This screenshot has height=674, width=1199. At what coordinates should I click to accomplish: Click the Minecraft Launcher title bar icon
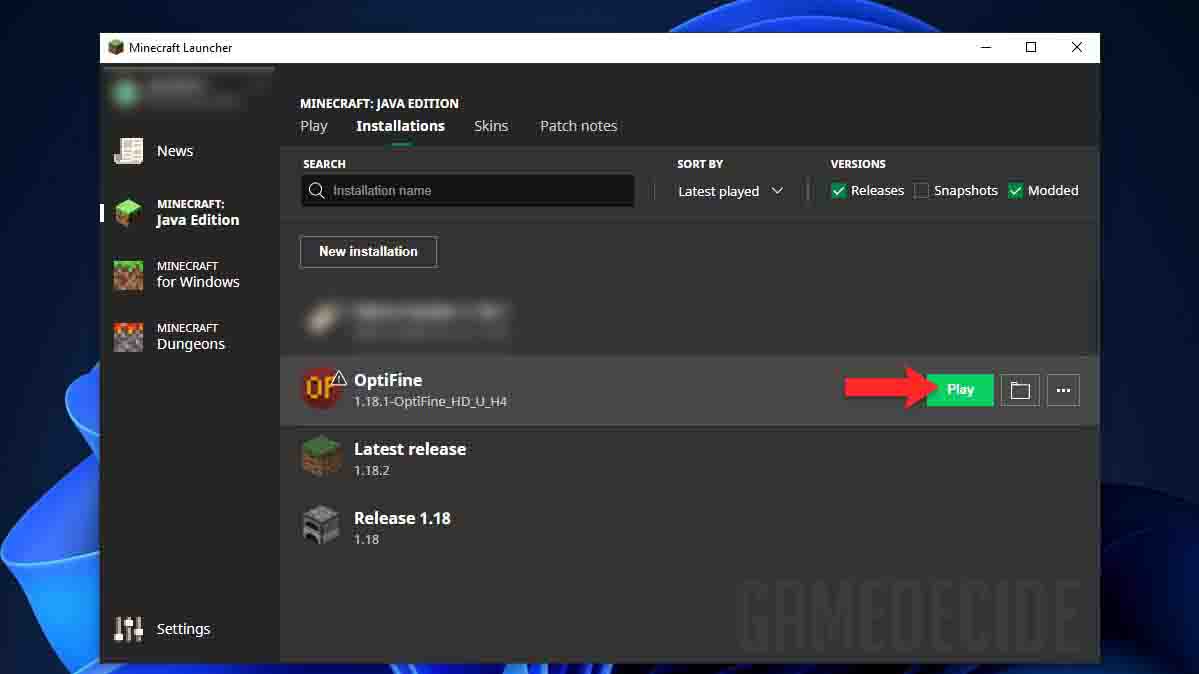click(x=115, y=47)
